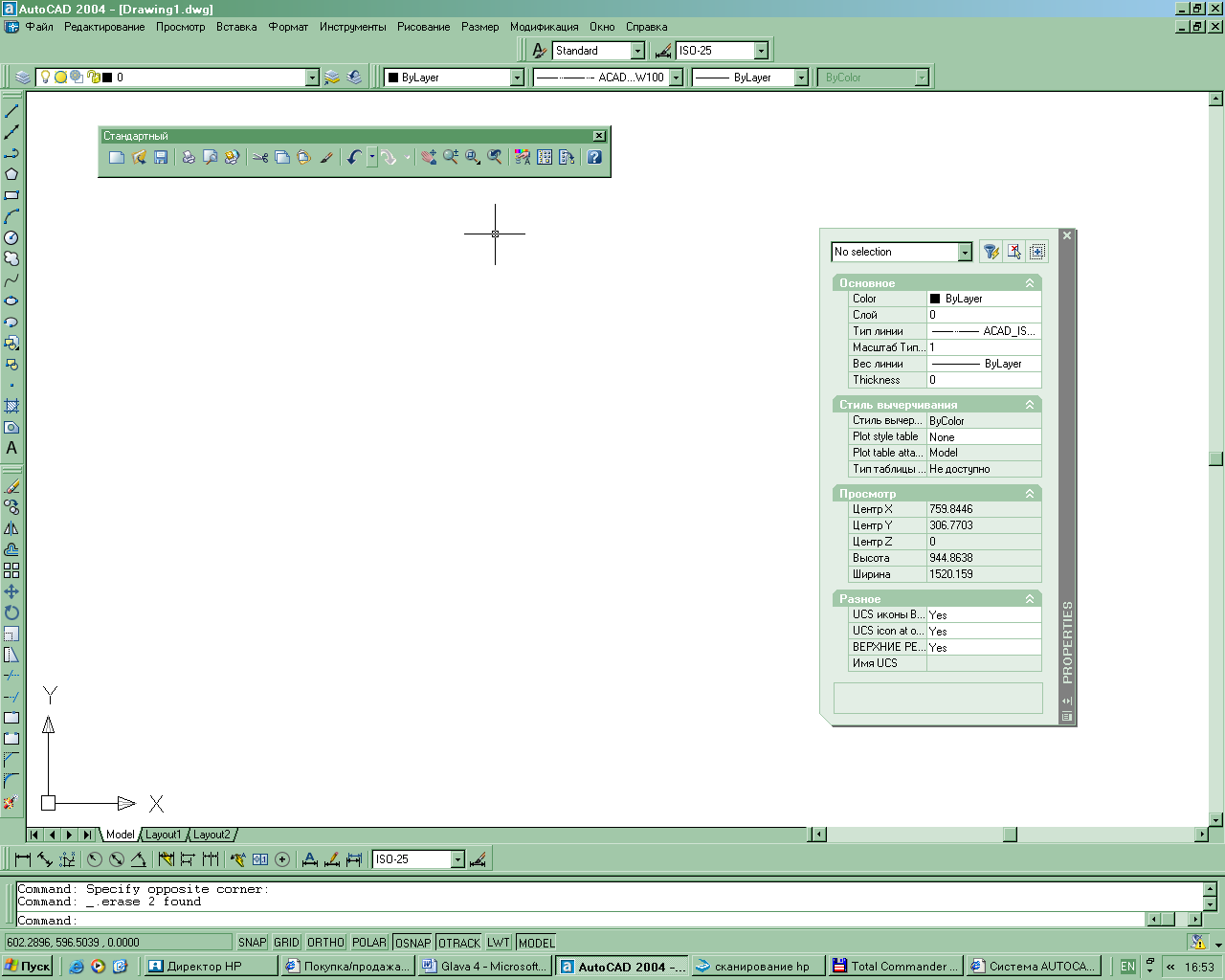This screenshot has width=1225, height=980.
Task: Switch to Glava 4 - Microsoft taskbar button
Action: pos(485,967)
